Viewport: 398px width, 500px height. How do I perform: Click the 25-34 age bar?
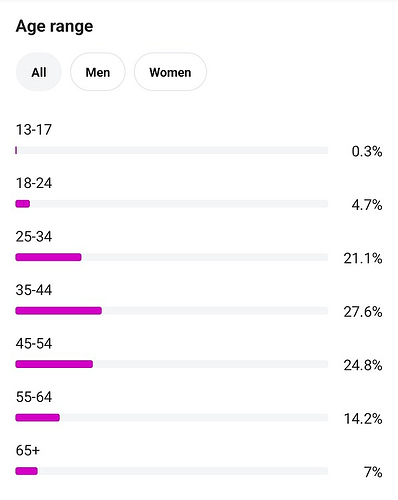[x=172, y=257]
